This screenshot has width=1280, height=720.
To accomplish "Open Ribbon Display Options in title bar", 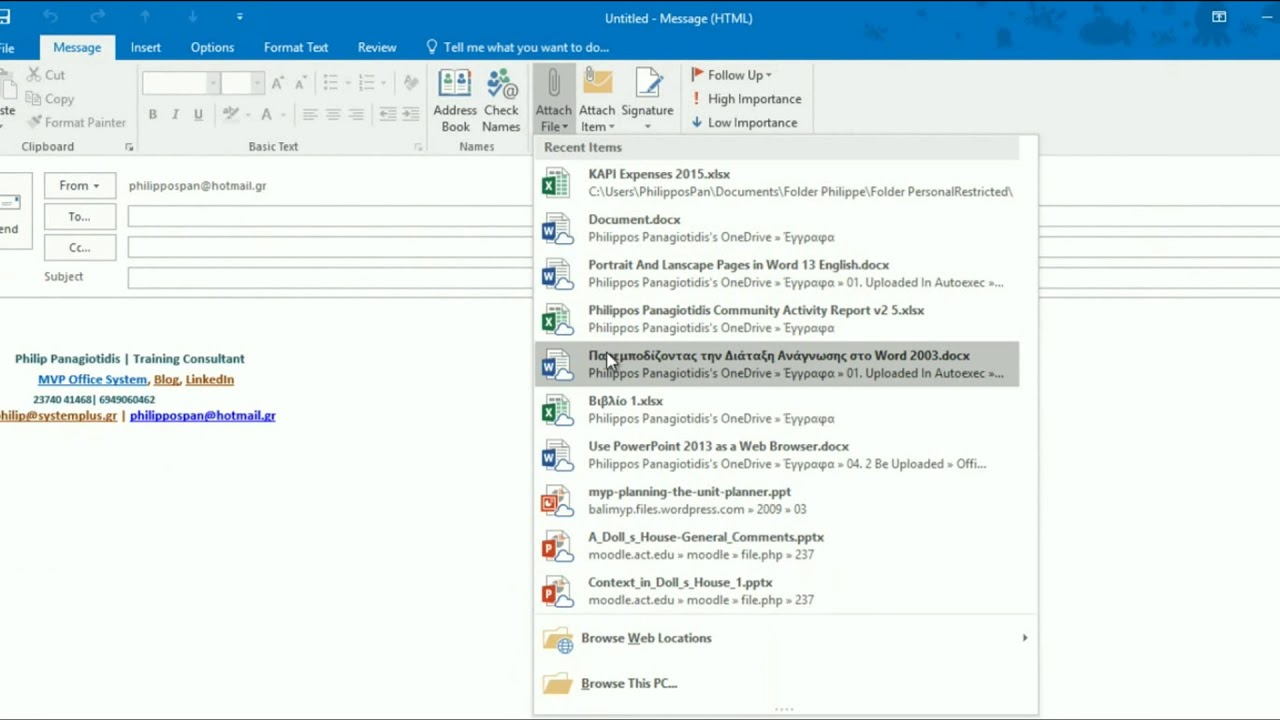I will pyautogui.click(x=1219, y=17).
